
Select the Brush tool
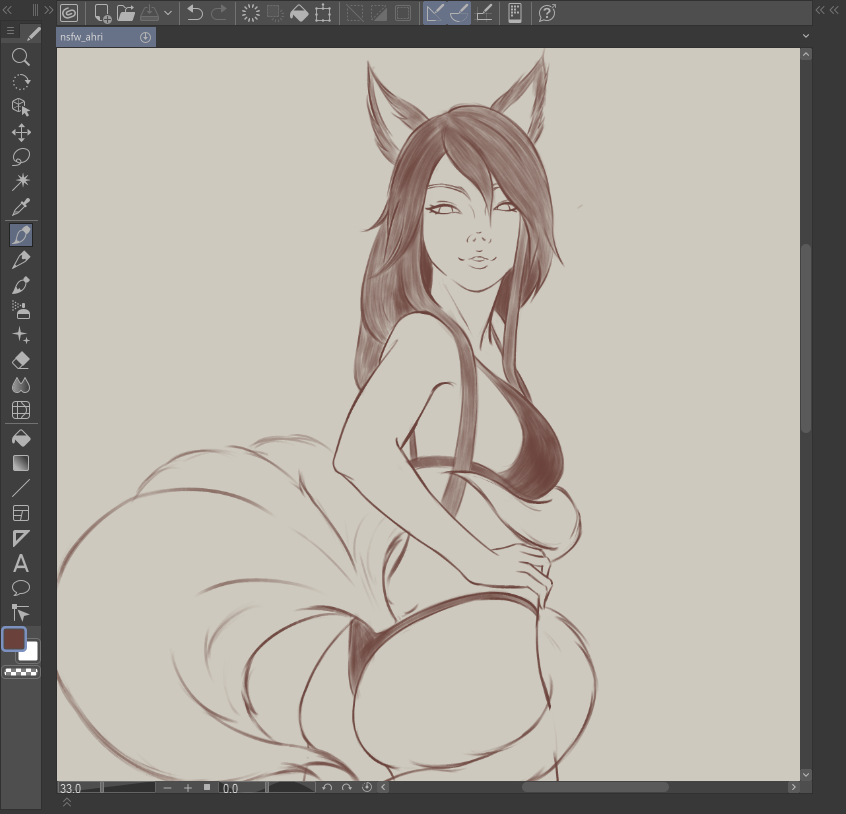[21, 285]
